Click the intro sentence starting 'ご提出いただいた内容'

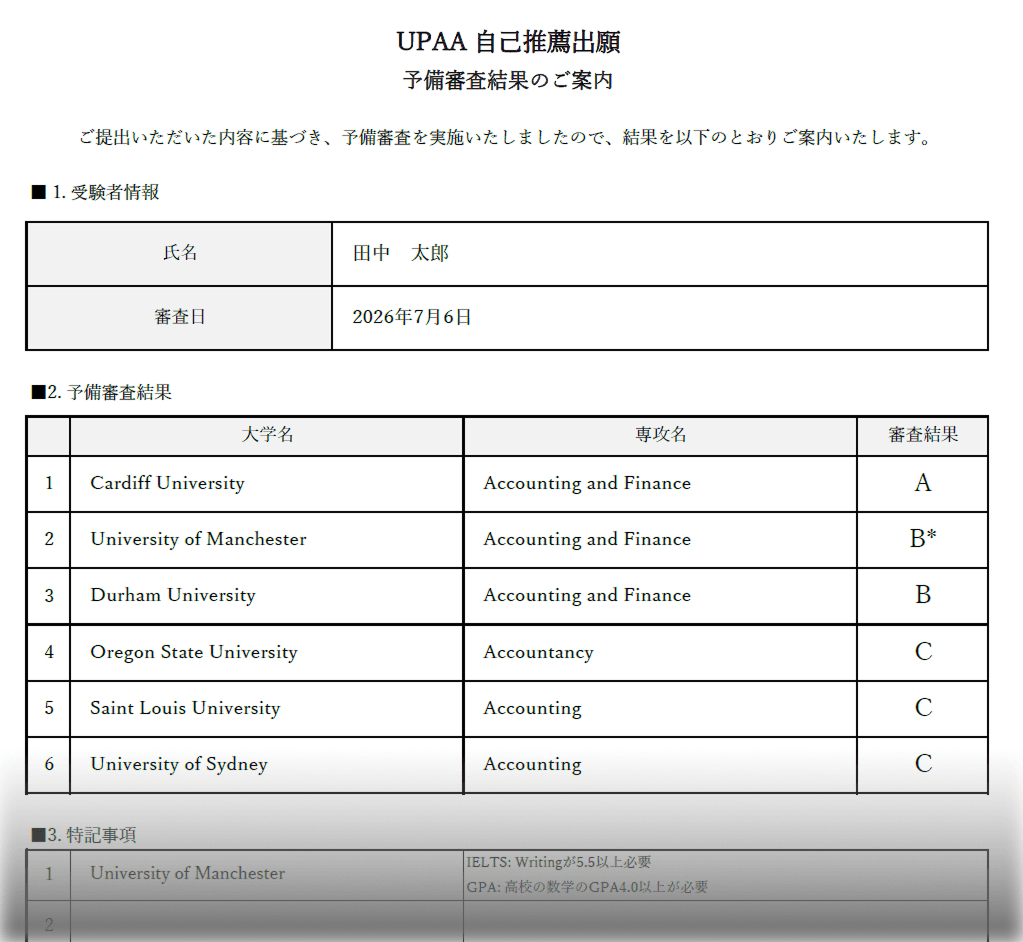[507, 137]
